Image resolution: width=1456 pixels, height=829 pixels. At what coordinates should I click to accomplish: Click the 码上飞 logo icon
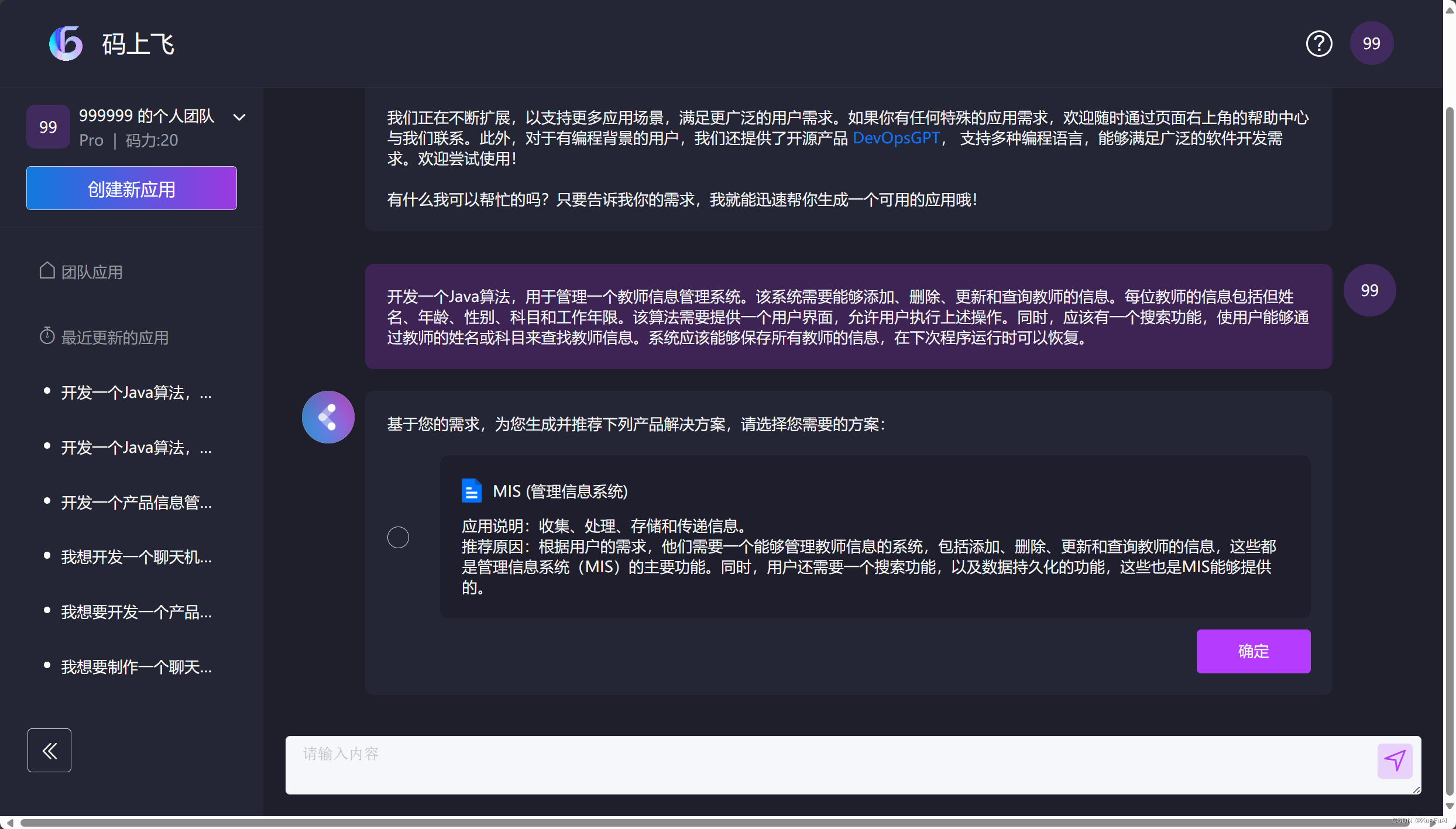(66, 44)
